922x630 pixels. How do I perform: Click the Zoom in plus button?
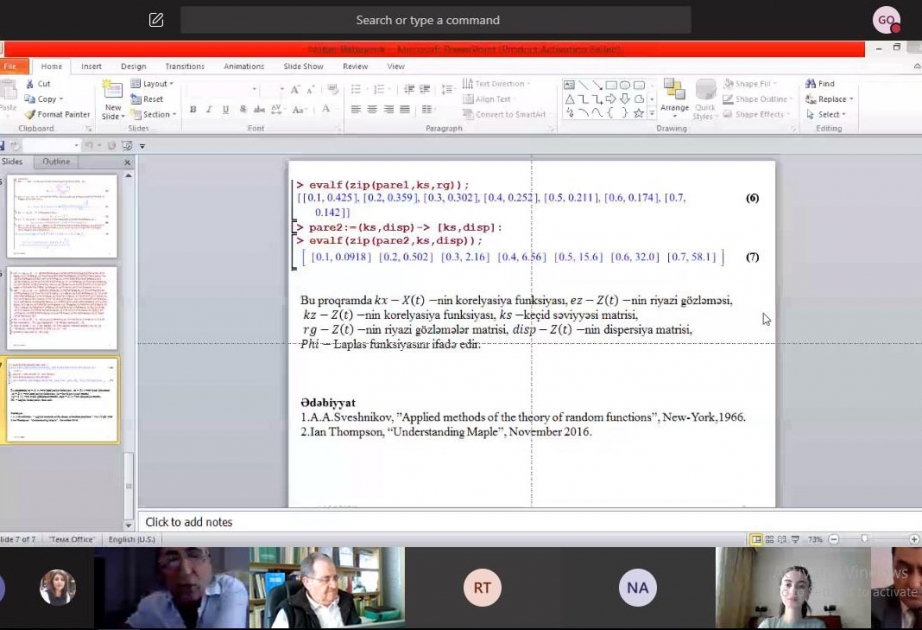pyautogui.click(x=914, y=539)
